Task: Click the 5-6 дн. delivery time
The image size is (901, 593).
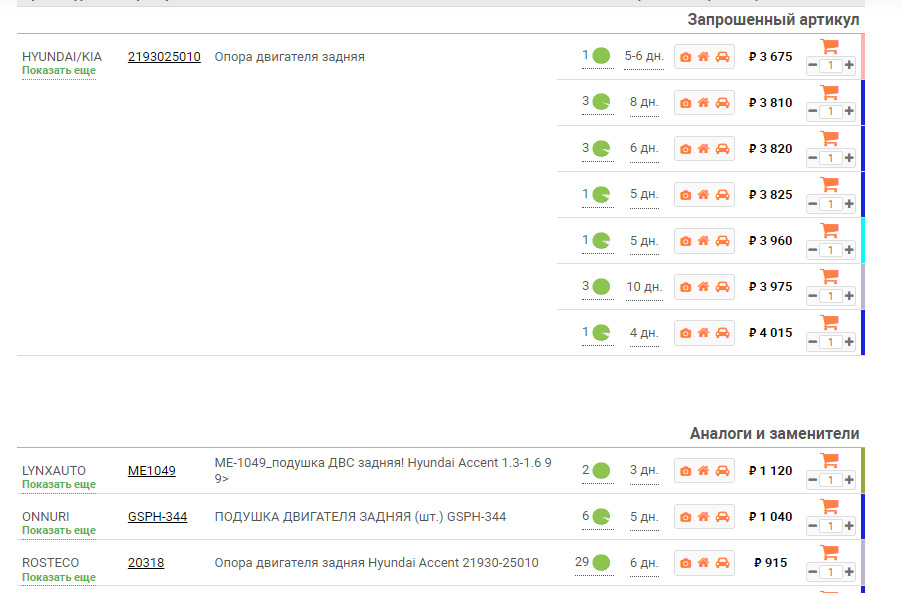Action: [644, 56]
